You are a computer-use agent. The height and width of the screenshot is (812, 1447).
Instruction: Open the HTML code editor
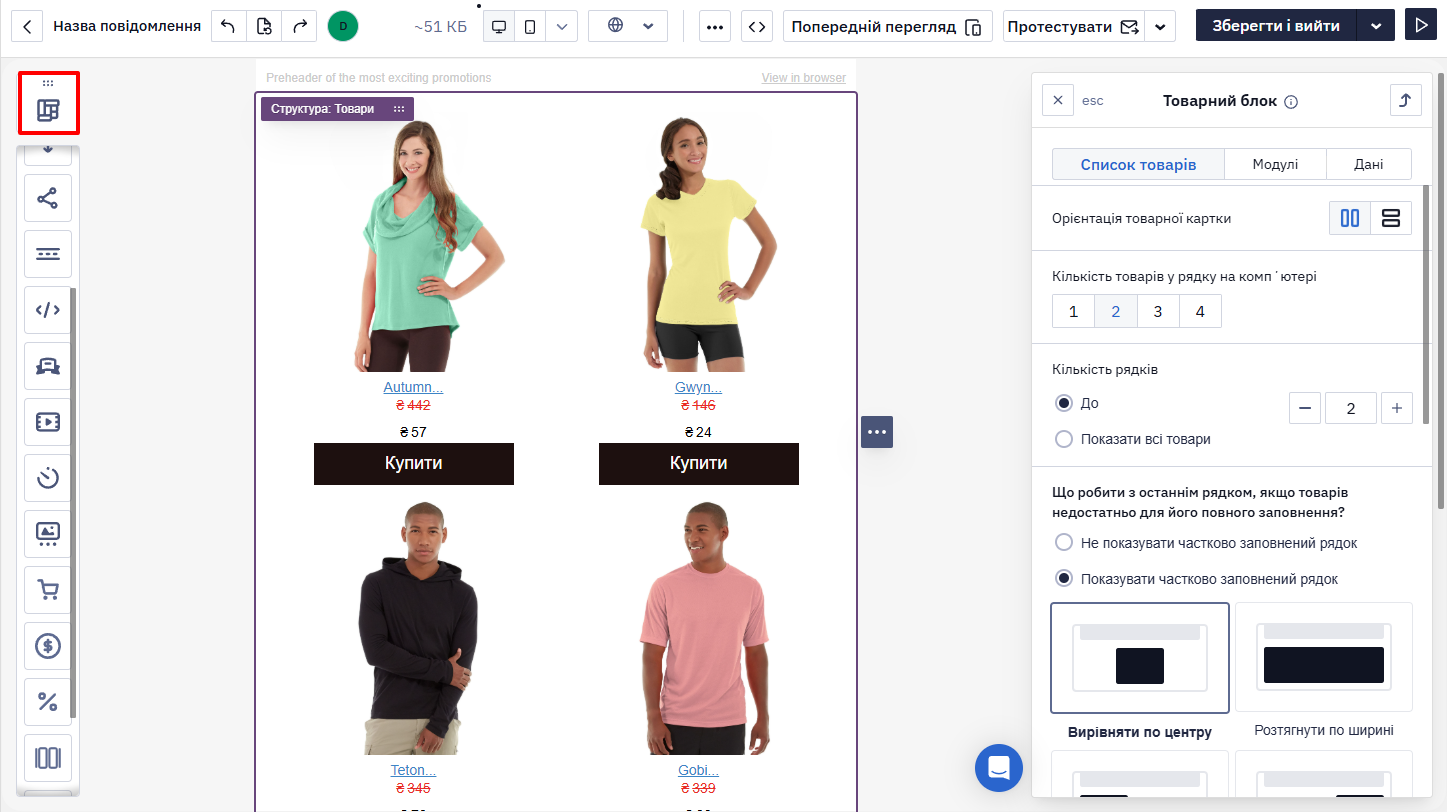(x=757, y=26)
